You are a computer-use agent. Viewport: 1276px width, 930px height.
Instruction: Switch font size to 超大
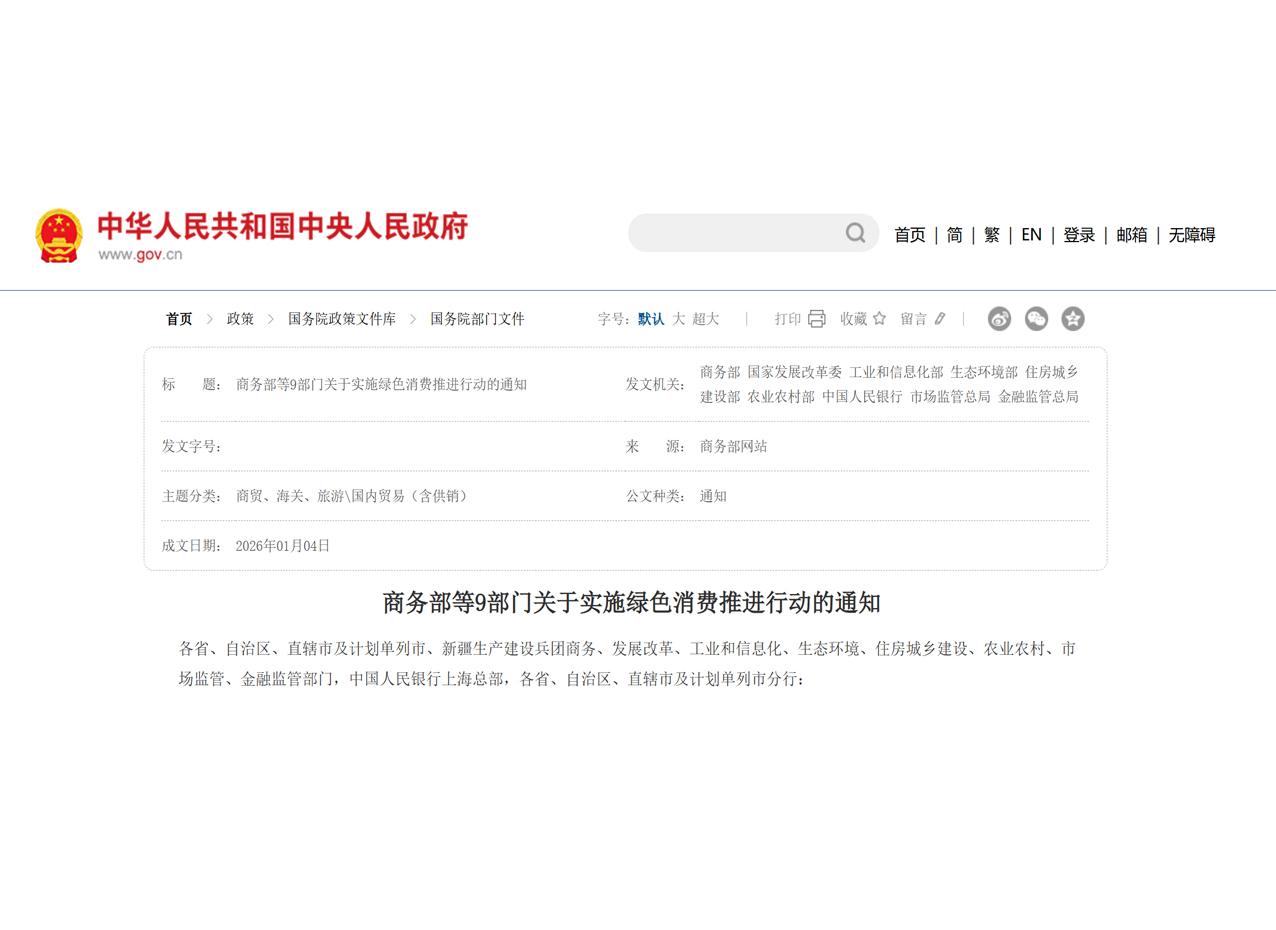point(706,319)
